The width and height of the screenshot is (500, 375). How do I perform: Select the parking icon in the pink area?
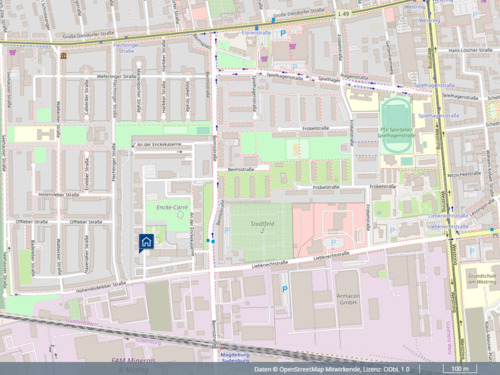pos(333,243)
